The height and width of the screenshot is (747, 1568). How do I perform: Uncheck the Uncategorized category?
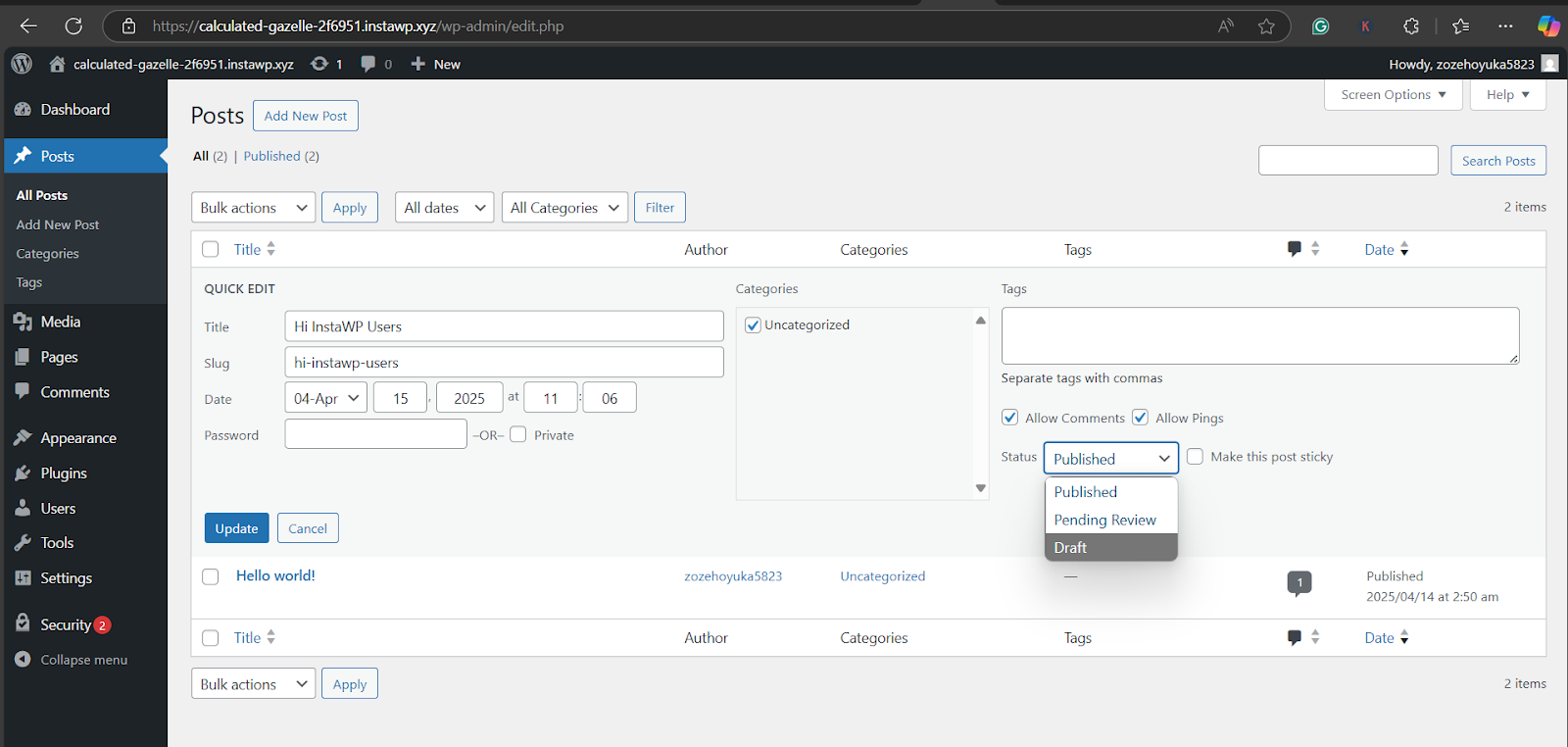point(753,325)
